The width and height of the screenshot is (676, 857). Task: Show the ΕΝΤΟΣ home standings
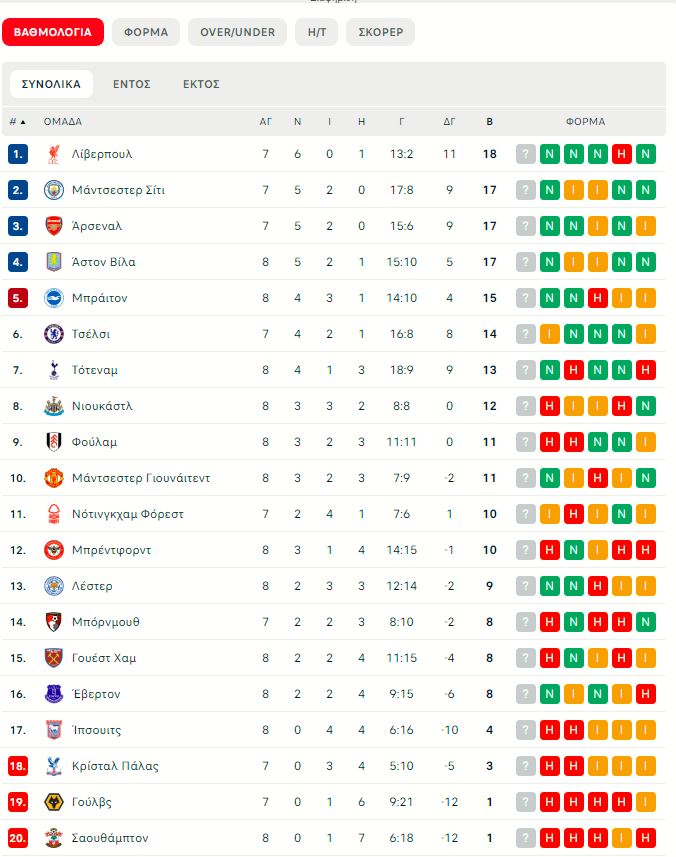tap(131, 84)
